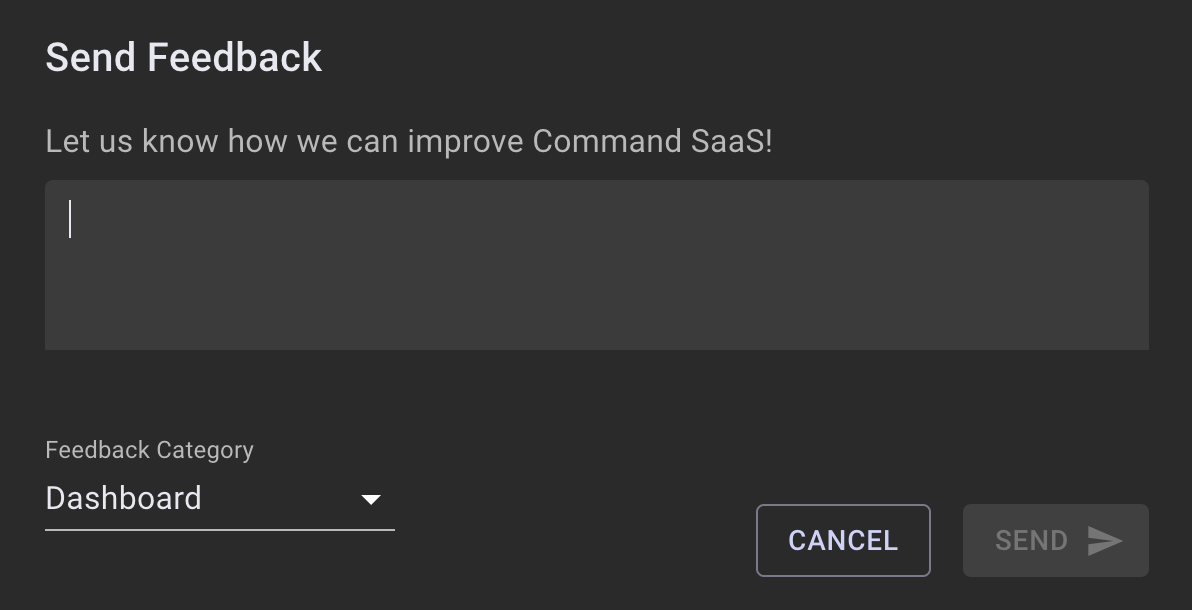Image resolution: width=1192 pixels, height=610 pixels.
Task: Click the paper plane send icon
Action: pos(1105,541)
